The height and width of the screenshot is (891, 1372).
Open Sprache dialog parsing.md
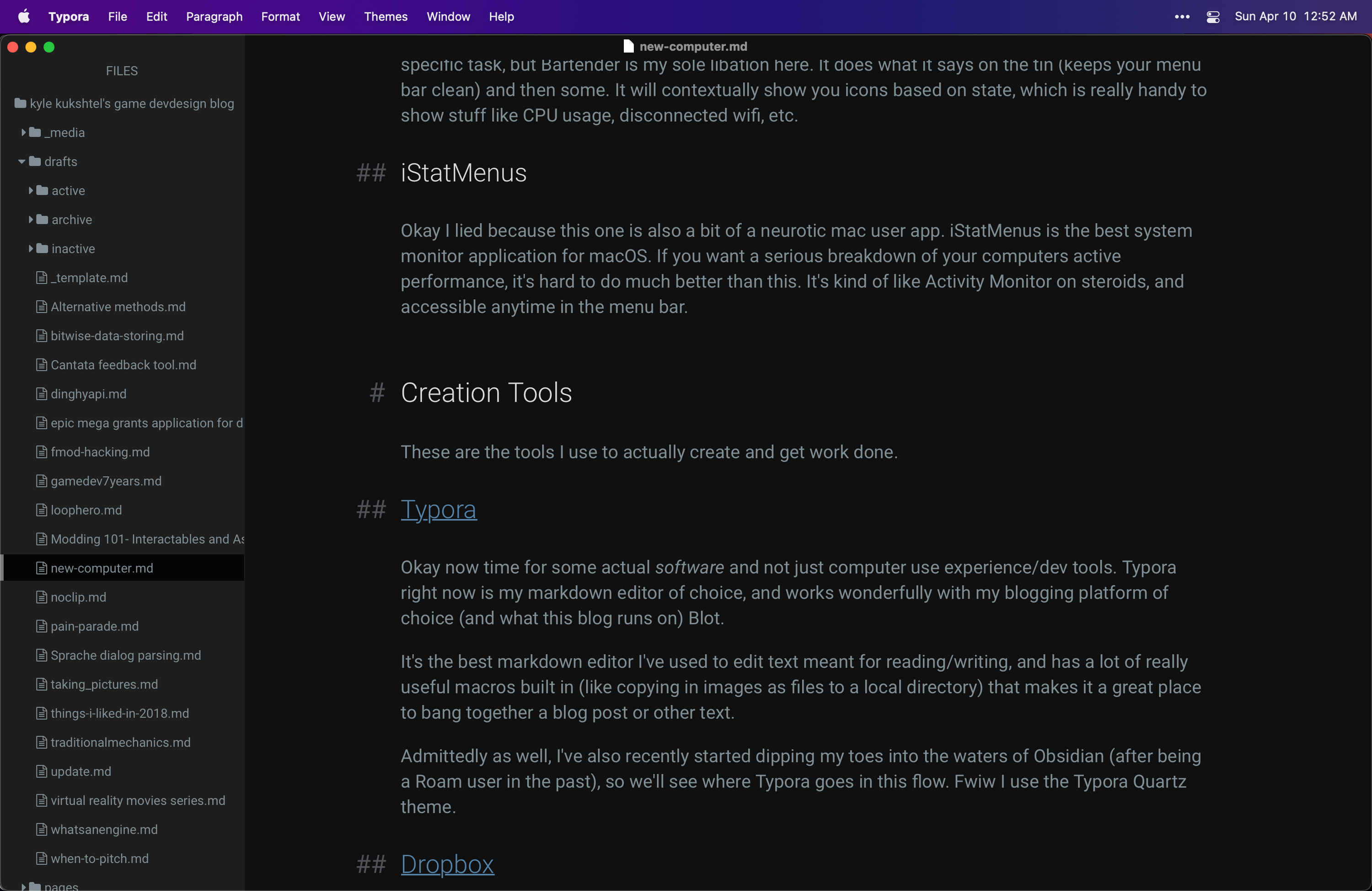click(126, 655)
